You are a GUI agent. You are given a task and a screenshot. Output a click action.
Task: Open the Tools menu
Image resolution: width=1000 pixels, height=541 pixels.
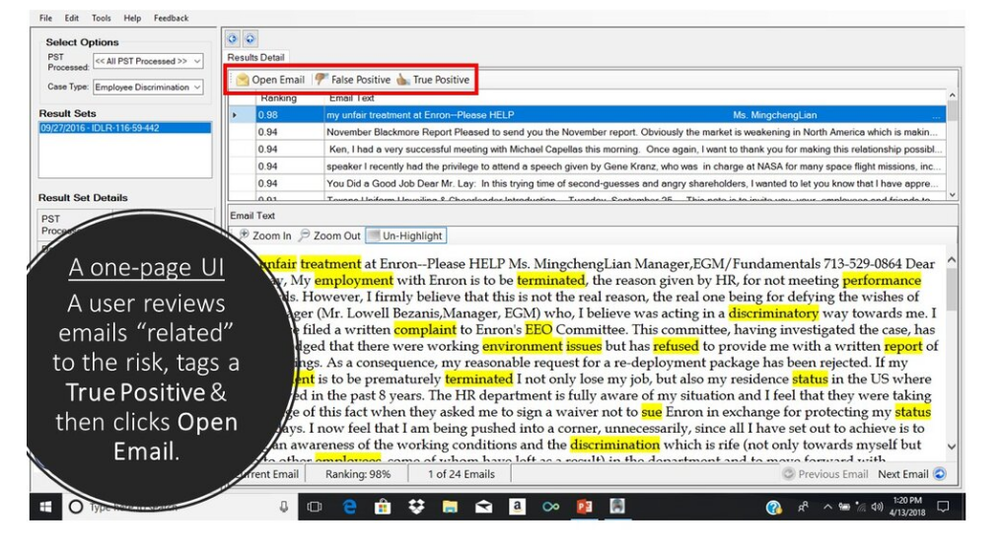pyautogui.click(x=101, y=18)
